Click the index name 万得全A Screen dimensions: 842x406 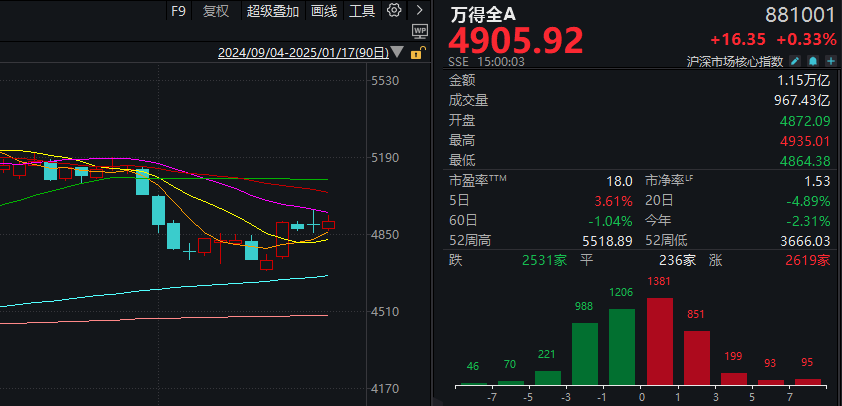coord(482,16)
